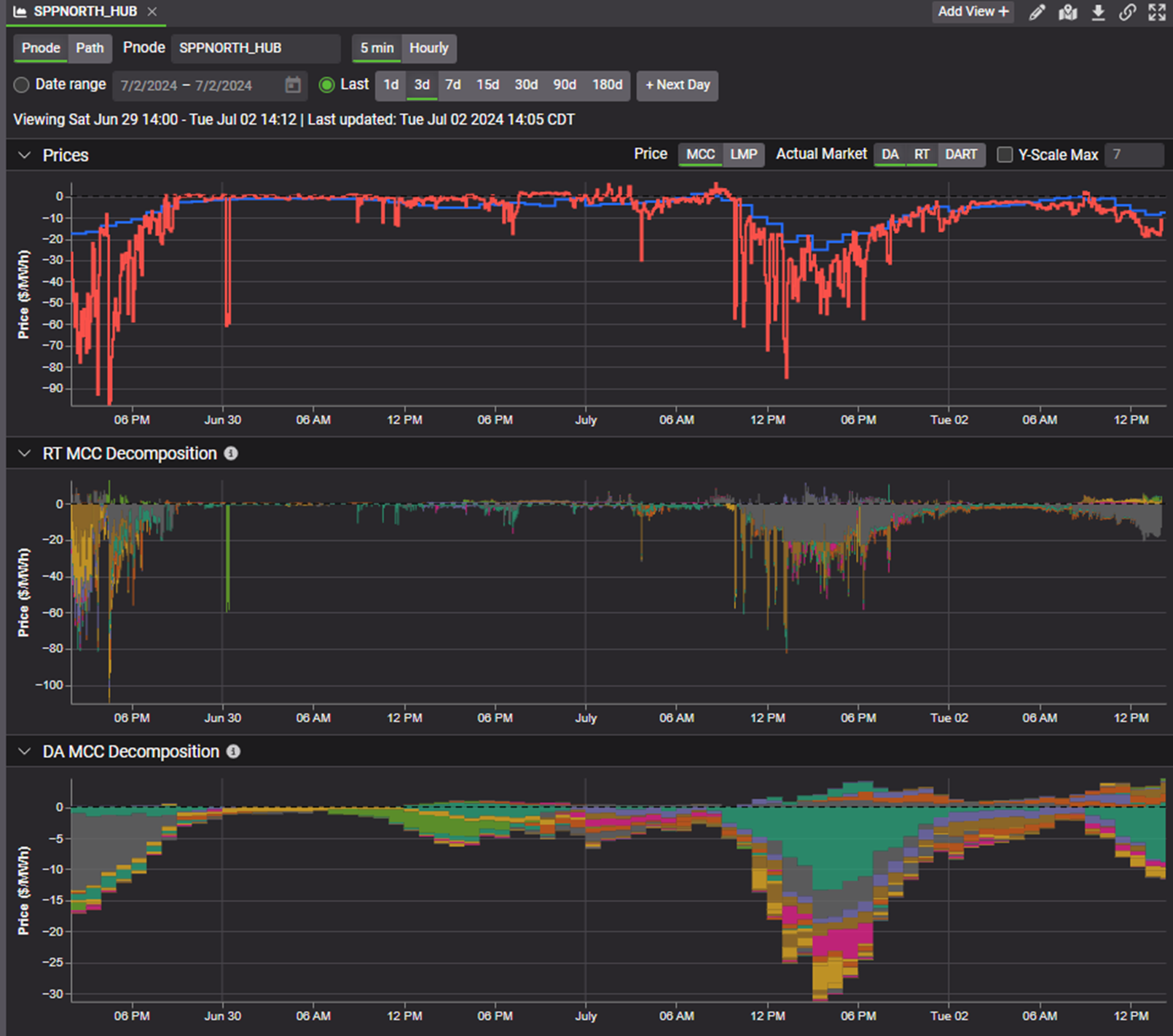
Task: Switch price type to LMP
Action: pyautogui.click(x=743, y=154)
